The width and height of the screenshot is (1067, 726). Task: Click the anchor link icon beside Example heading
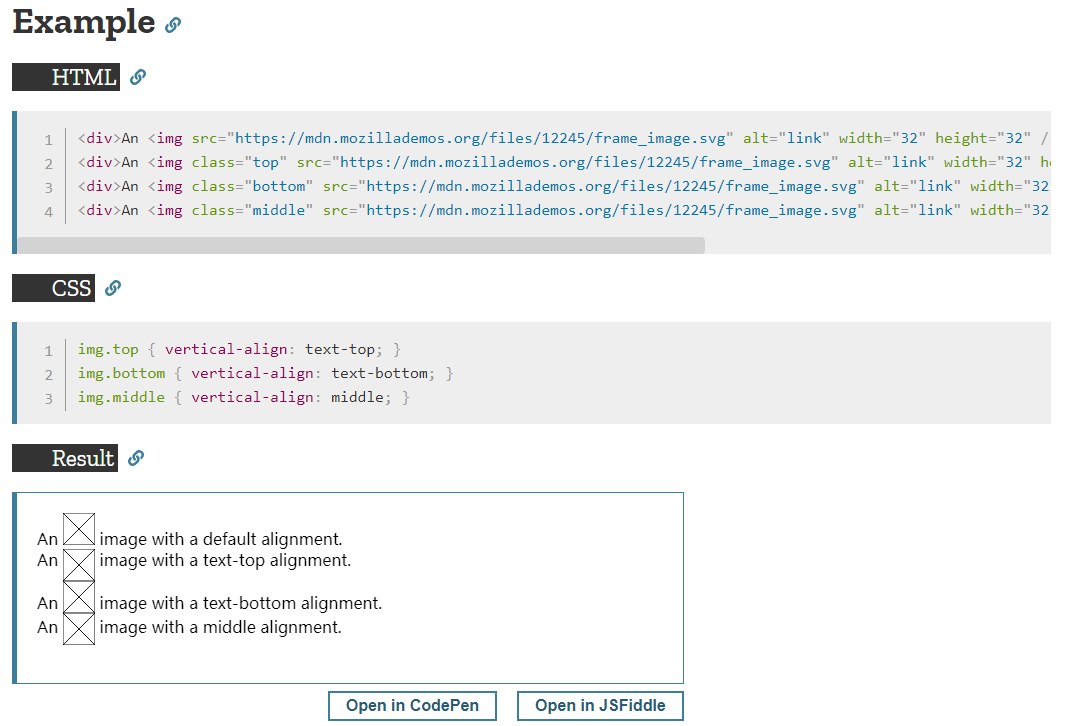click(173, 25)
